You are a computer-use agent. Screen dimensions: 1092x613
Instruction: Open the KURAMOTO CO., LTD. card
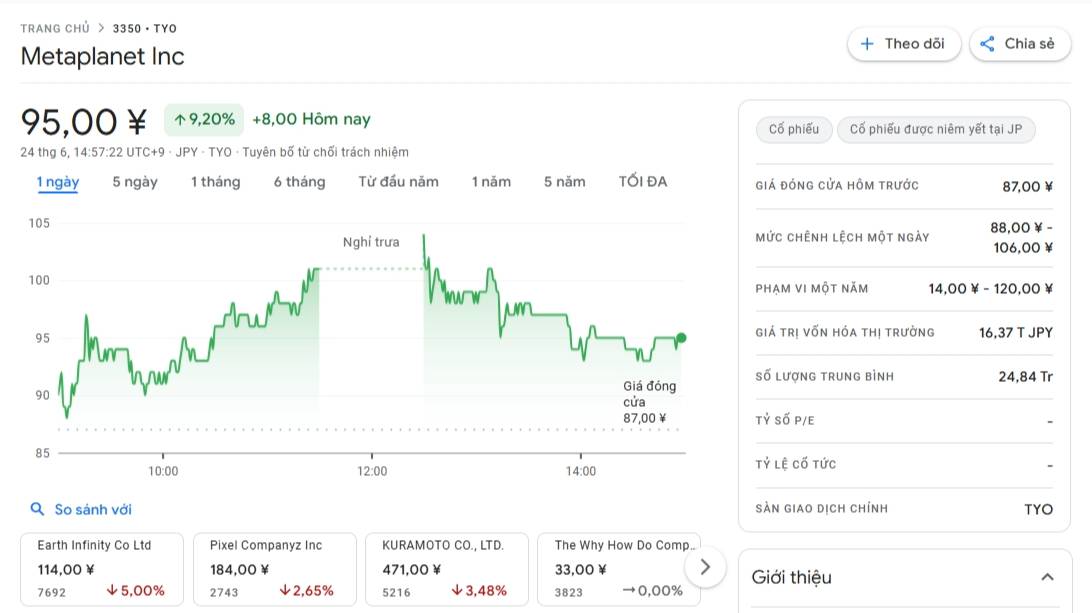[446, 569]
